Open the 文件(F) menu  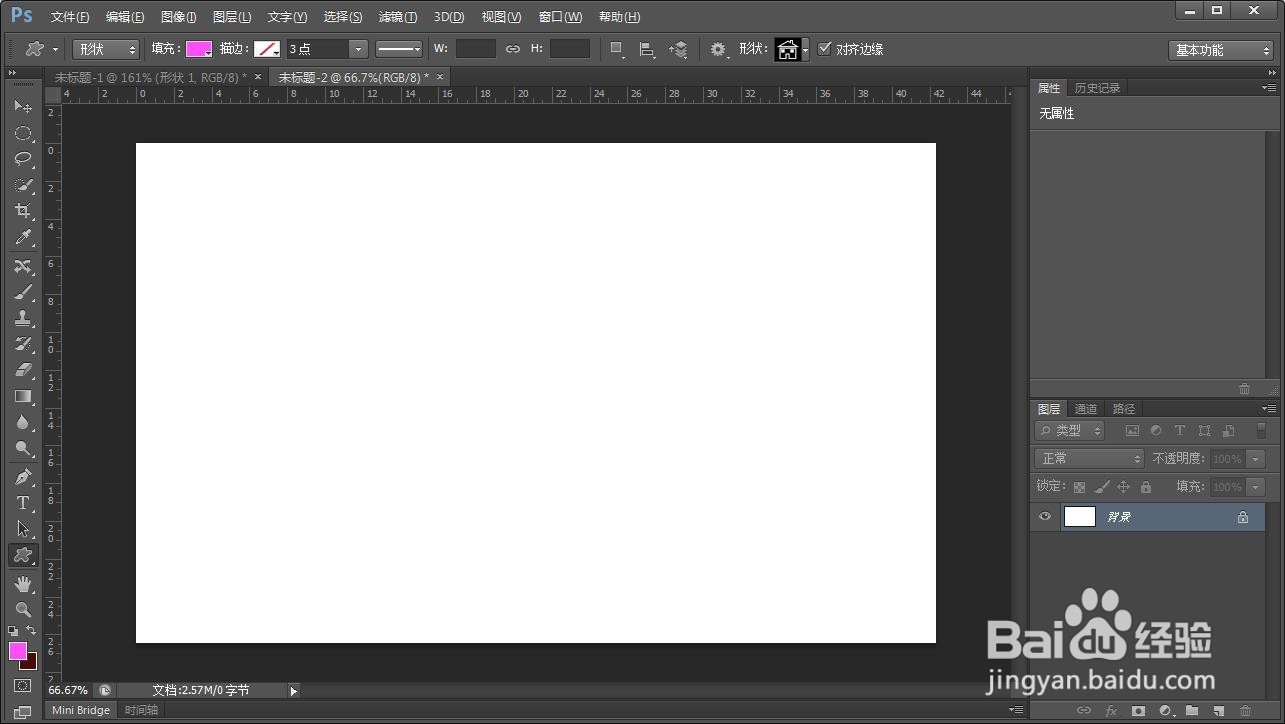click(x=70, y=17)
